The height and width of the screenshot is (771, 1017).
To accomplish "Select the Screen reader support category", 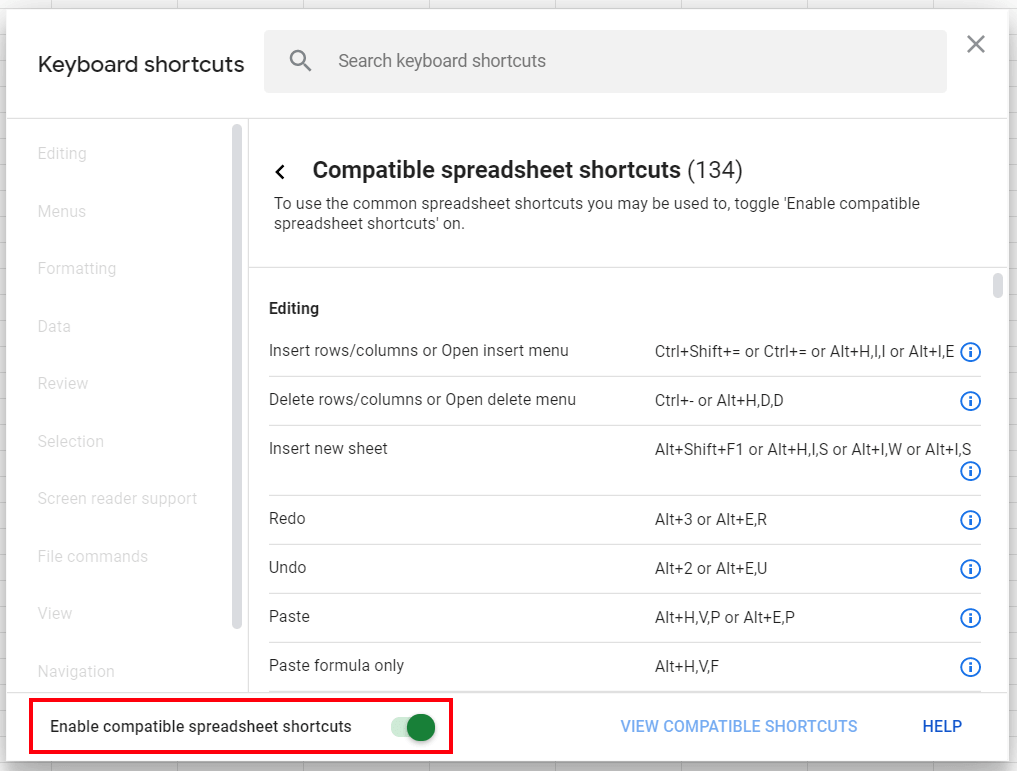I will (117, 498).
